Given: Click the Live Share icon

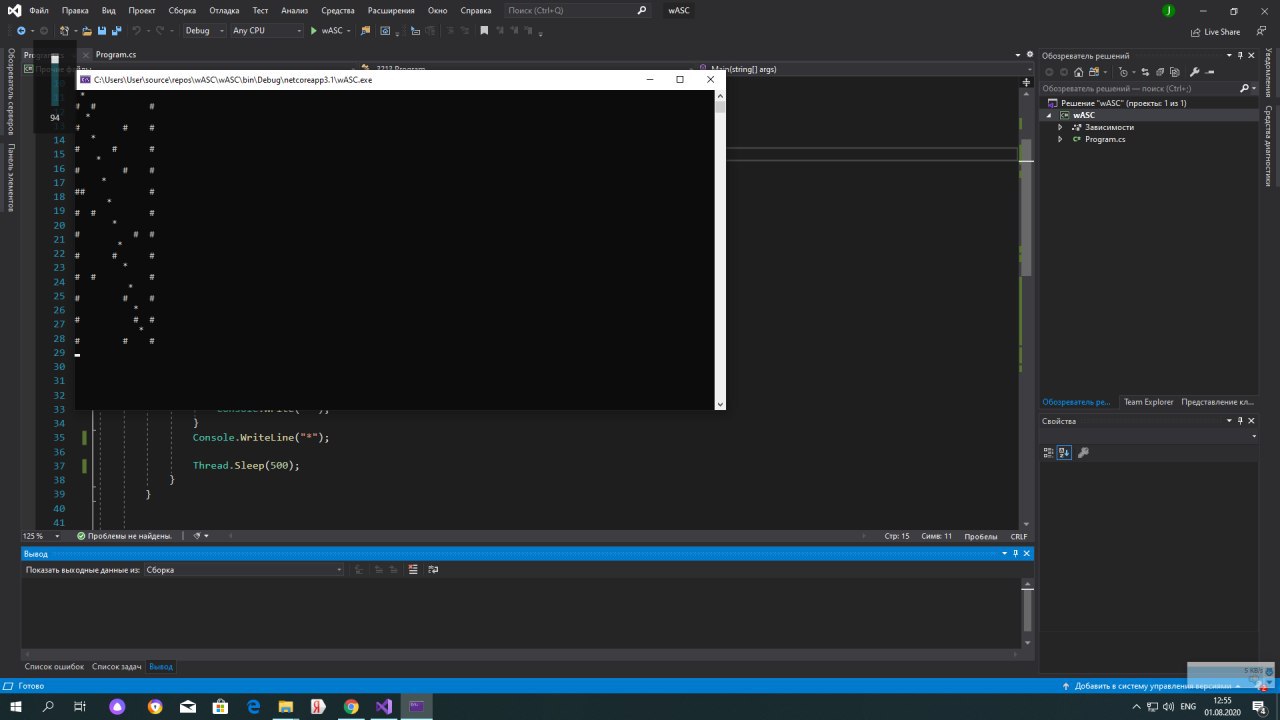Looking at the screenshot, I should (1197, 32).
